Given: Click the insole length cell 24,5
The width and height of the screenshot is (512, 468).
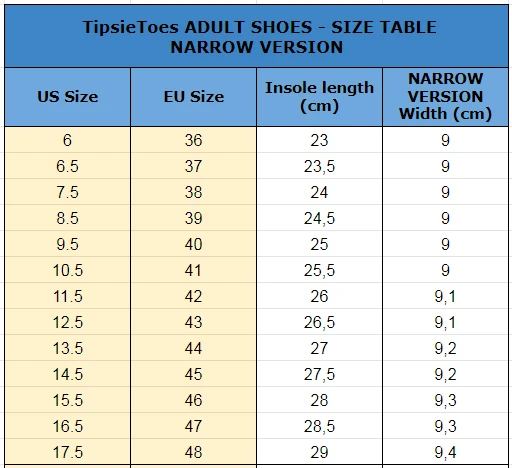Looking at the screenshot, I should point(319,218).
